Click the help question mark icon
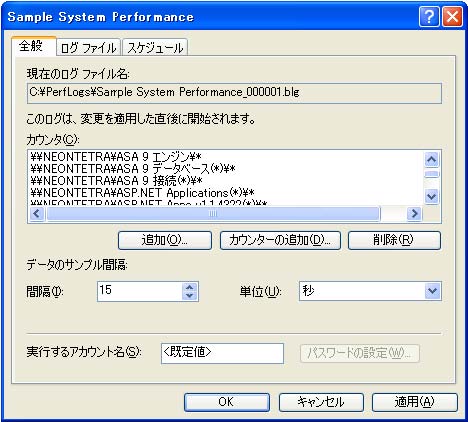 (429, 16)
